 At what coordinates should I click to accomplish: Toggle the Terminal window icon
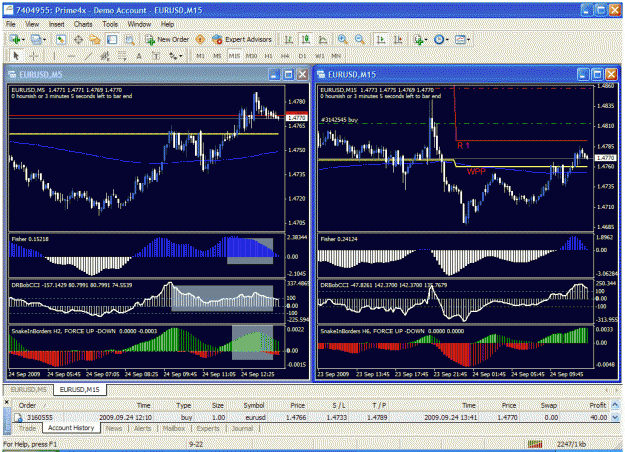[112, 39]
